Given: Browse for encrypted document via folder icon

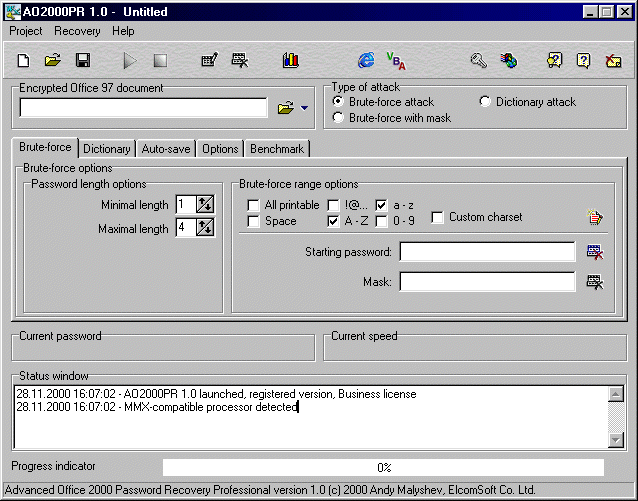Looking at the screenshot, I should tap(286, 108).
